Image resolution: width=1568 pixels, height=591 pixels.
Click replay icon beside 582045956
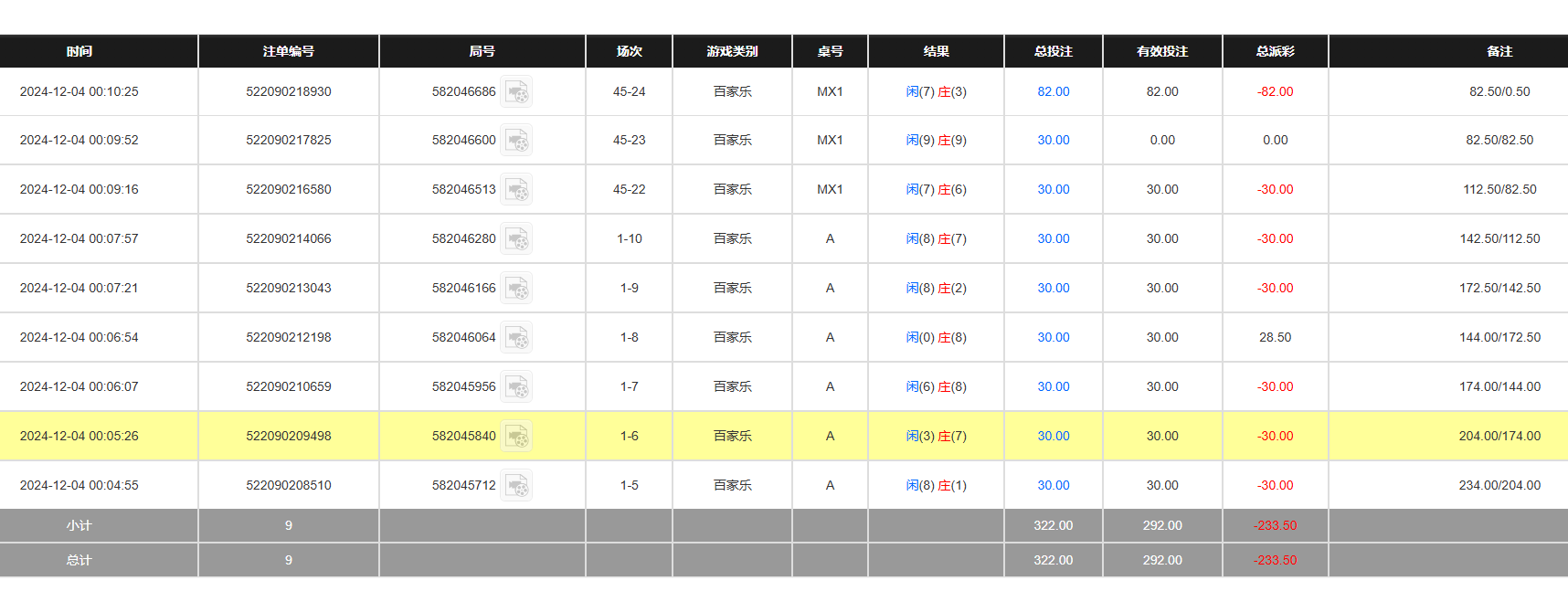point(516,387)
